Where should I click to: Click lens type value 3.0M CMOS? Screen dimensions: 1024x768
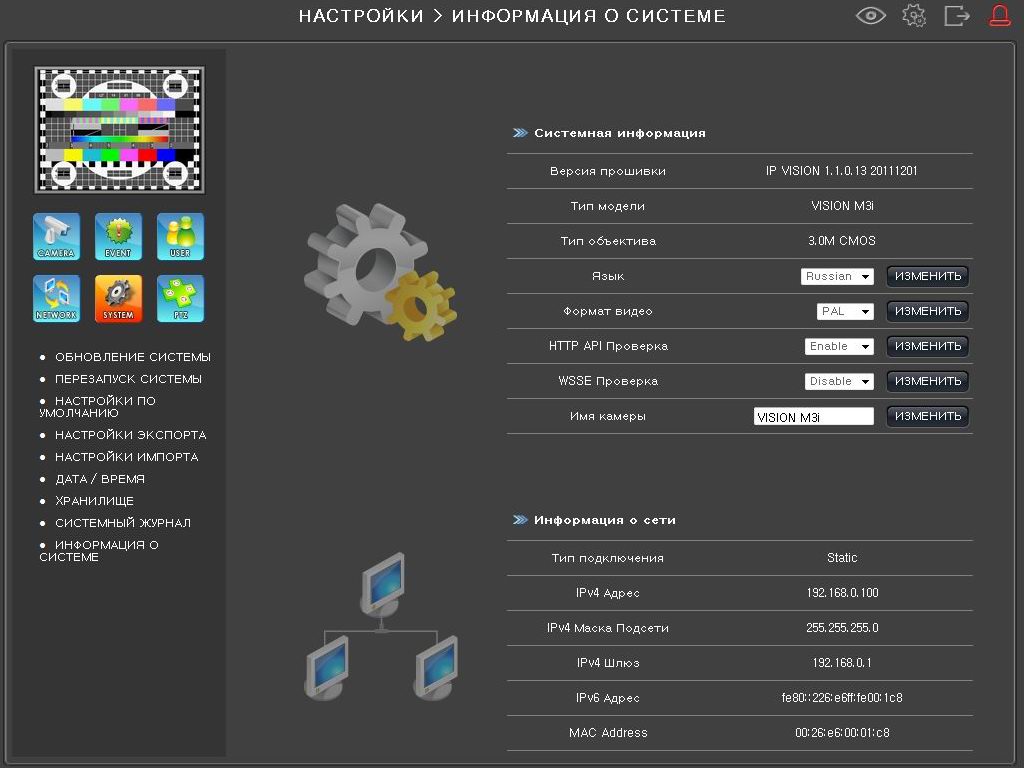pos(842,241)
